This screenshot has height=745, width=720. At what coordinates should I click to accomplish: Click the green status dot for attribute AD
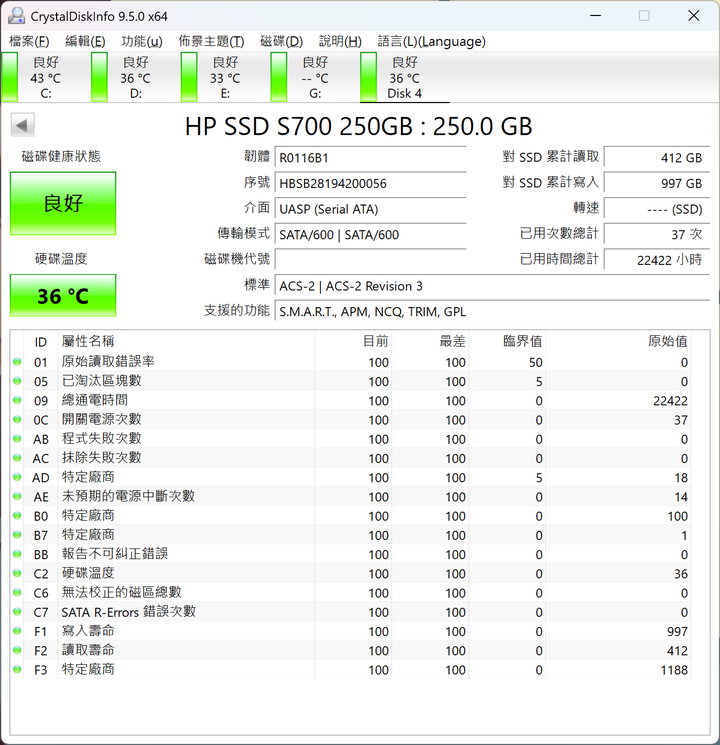[x=17, y=477]
